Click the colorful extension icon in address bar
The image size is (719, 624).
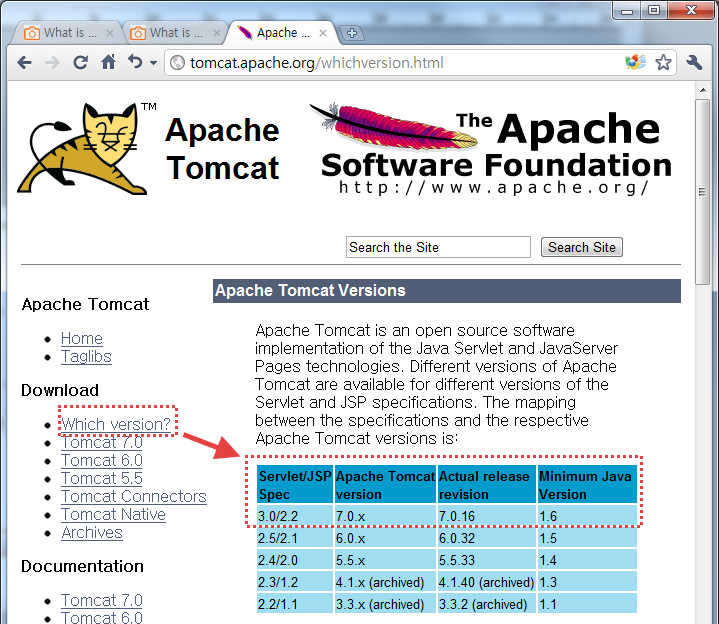coord(636,62)
